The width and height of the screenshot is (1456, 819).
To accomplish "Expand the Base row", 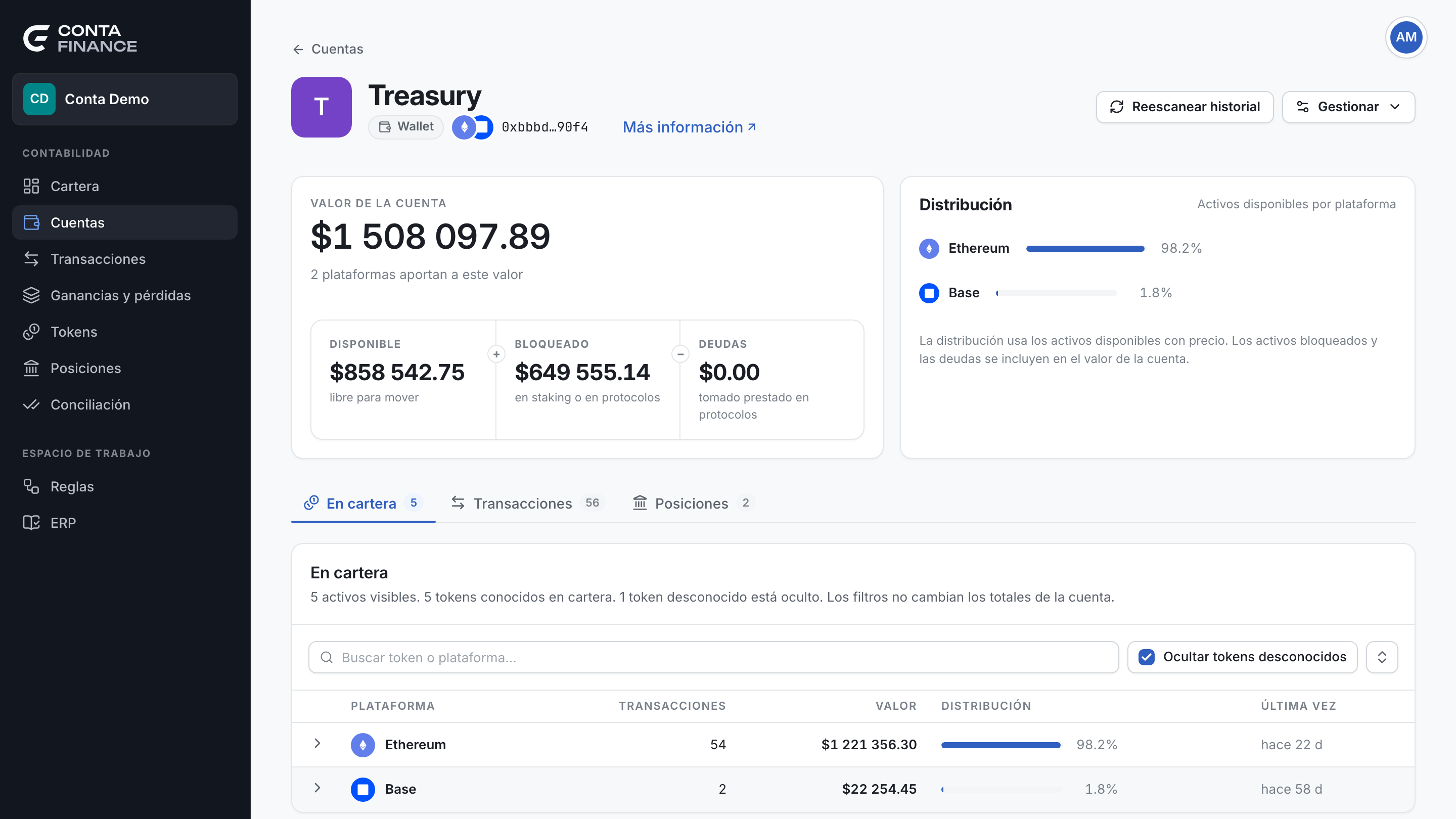I will [317, 788].
